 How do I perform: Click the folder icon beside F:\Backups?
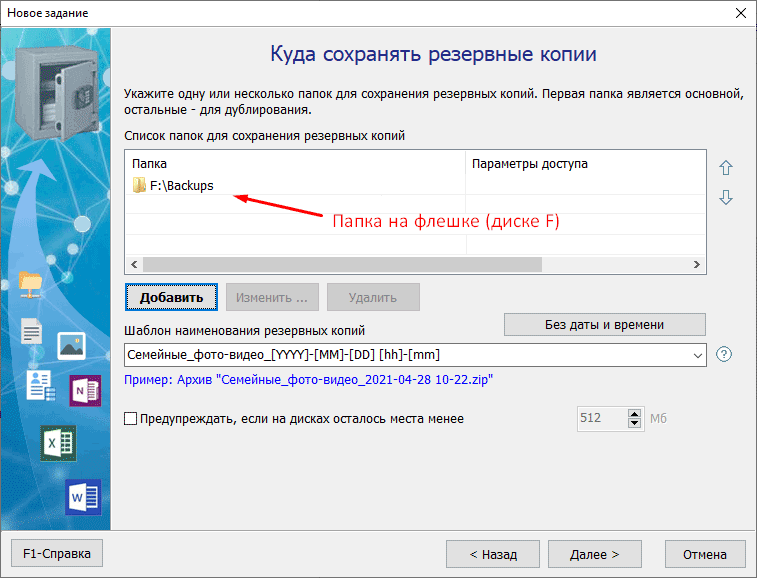click(139, 185)
